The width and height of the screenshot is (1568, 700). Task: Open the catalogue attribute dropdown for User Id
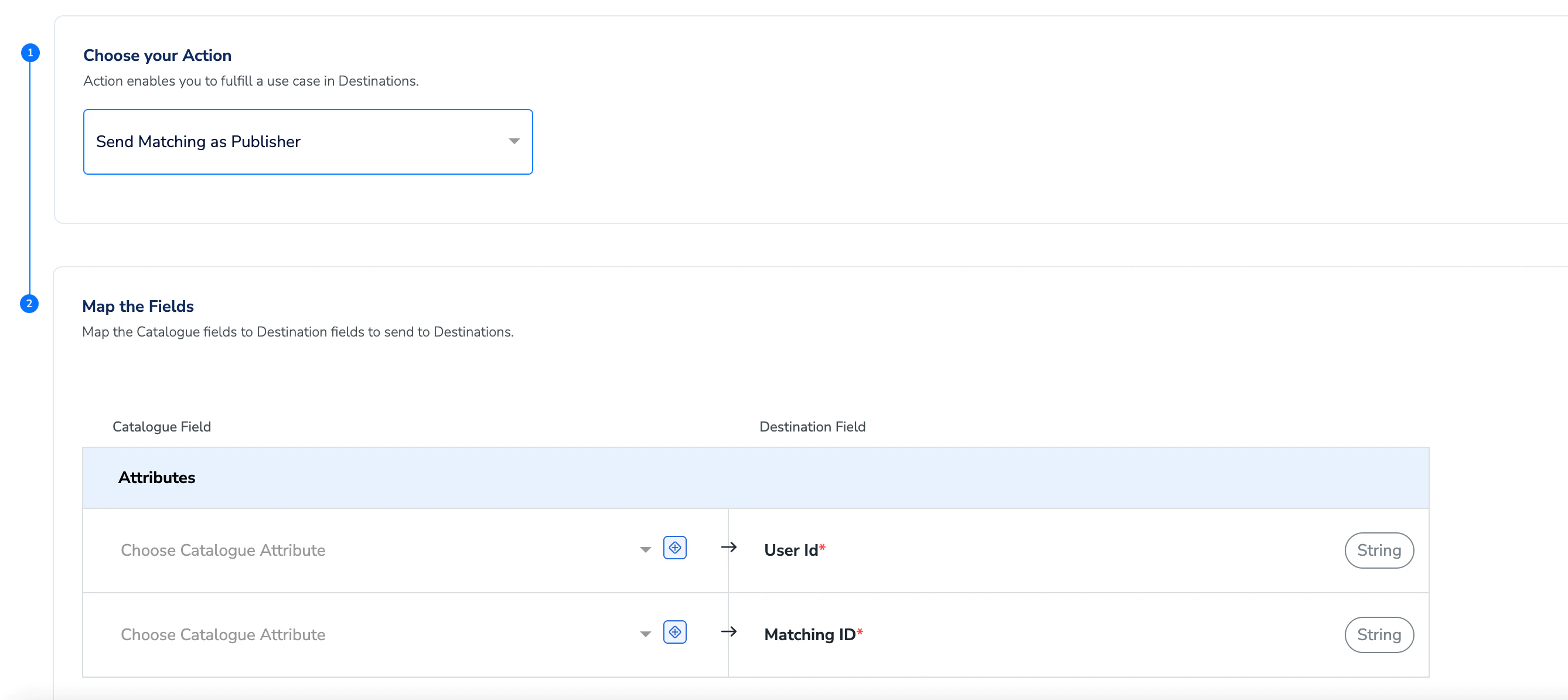(x=377, y=550)
